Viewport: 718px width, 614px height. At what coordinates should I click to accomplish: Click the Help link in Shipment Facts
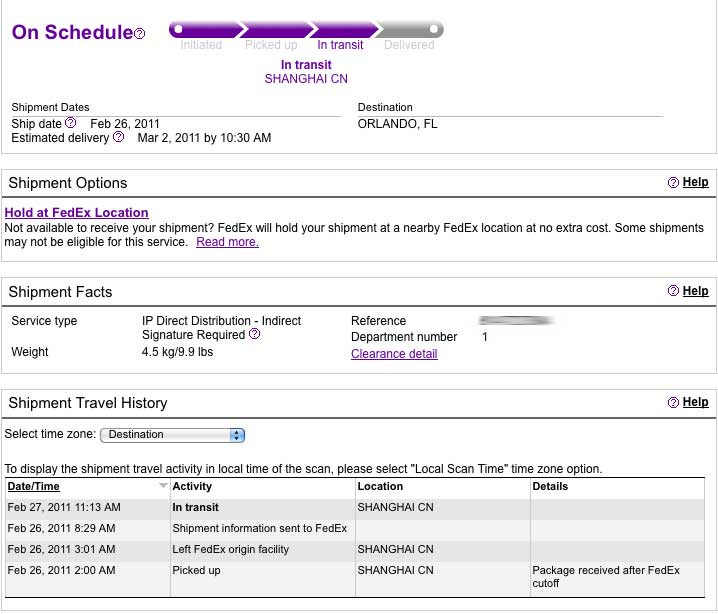tap(695, 291)
